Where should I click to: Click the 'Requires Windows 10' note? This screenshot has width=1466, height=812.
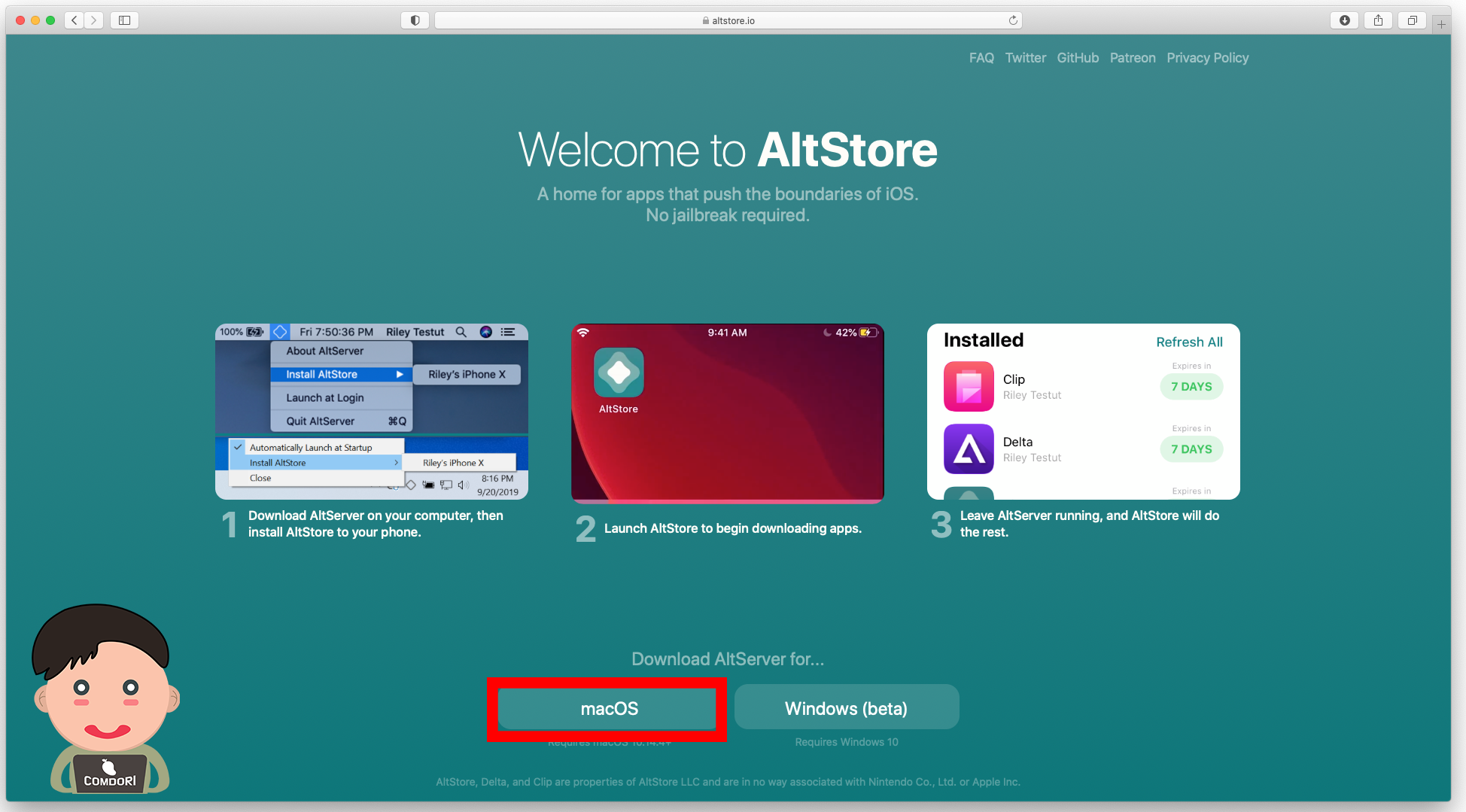pos(846,742)
